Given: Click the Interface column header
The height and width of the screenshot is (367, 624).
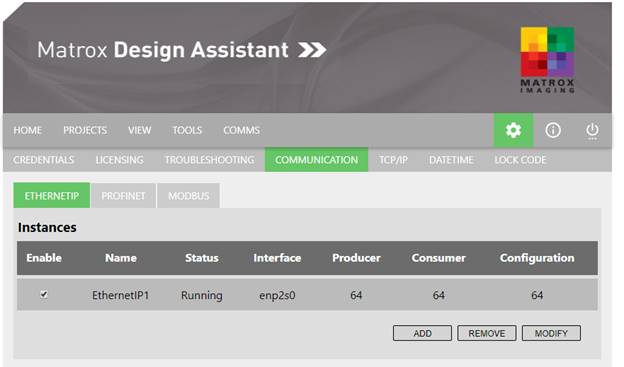Looking at the screenshot, I should coord(277,258).
